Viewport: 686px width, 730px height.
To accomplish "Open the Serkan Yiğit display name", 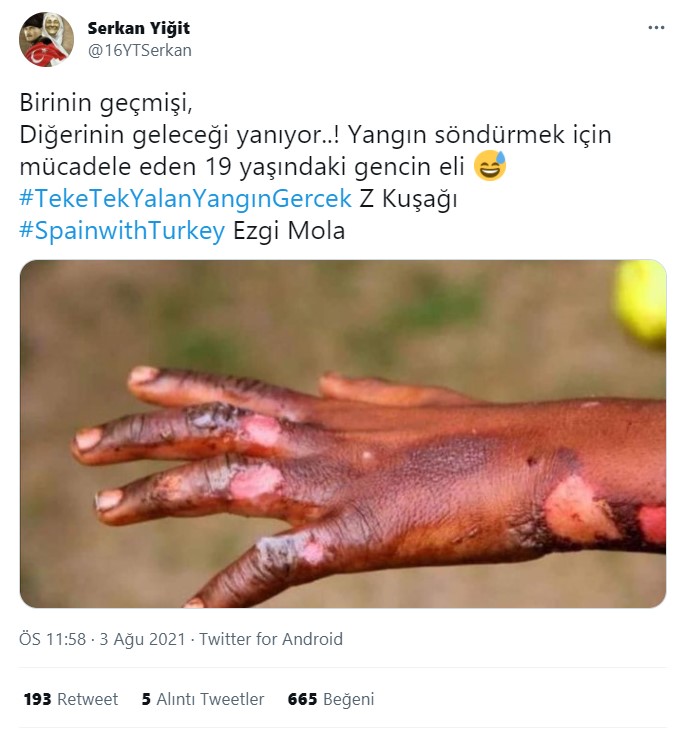I will click(138, 28).
